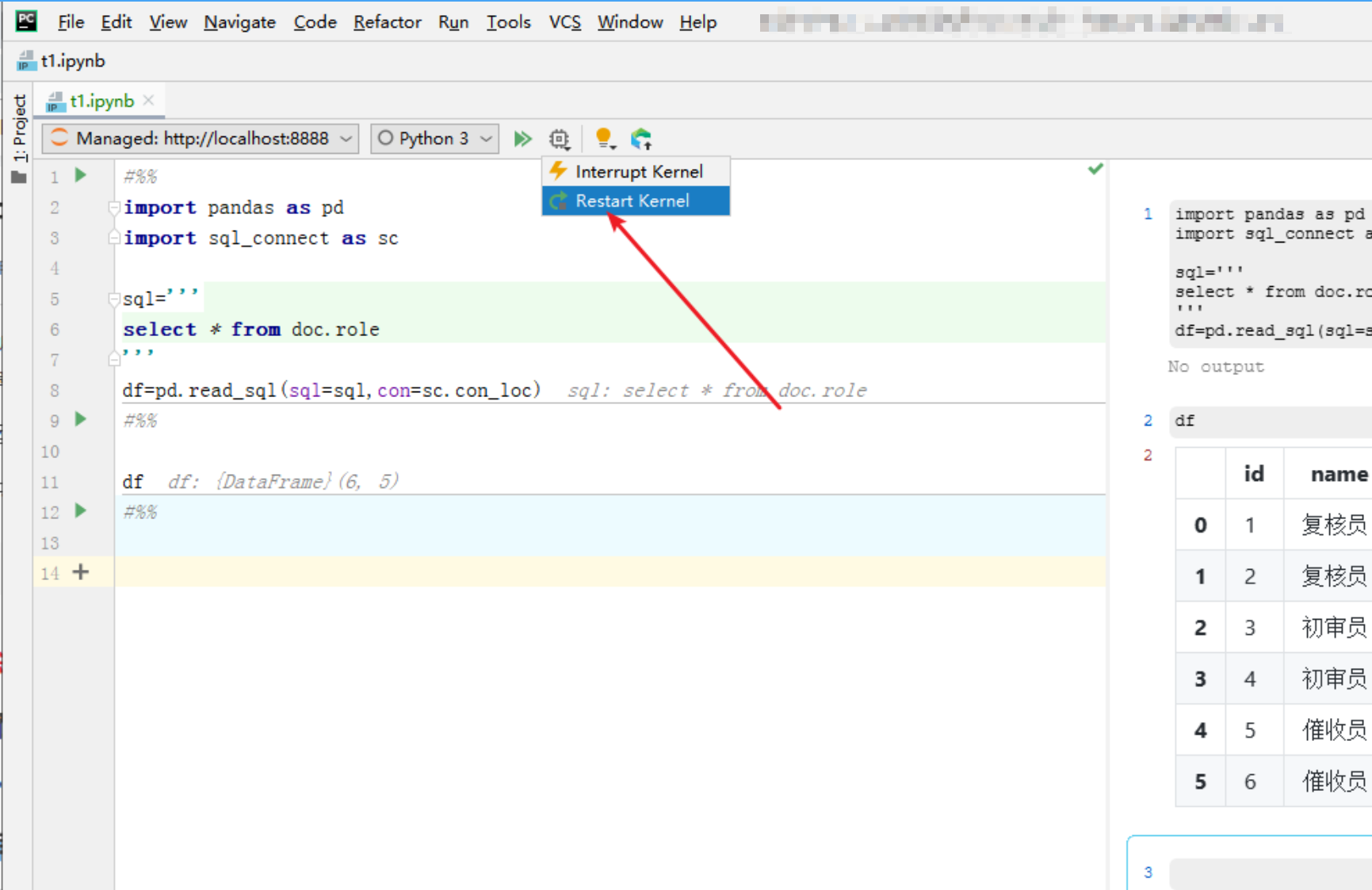Click the 'name' column header in table
Viewport: 1372px width, 890px height.
click(1339, 474)
